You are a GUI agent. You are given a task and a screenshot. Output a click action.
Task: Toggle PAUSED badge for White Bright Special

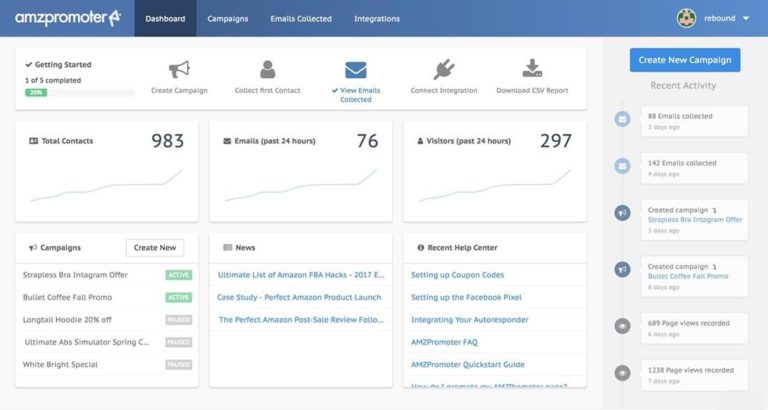pyautogui.click(x=179, y=364)
